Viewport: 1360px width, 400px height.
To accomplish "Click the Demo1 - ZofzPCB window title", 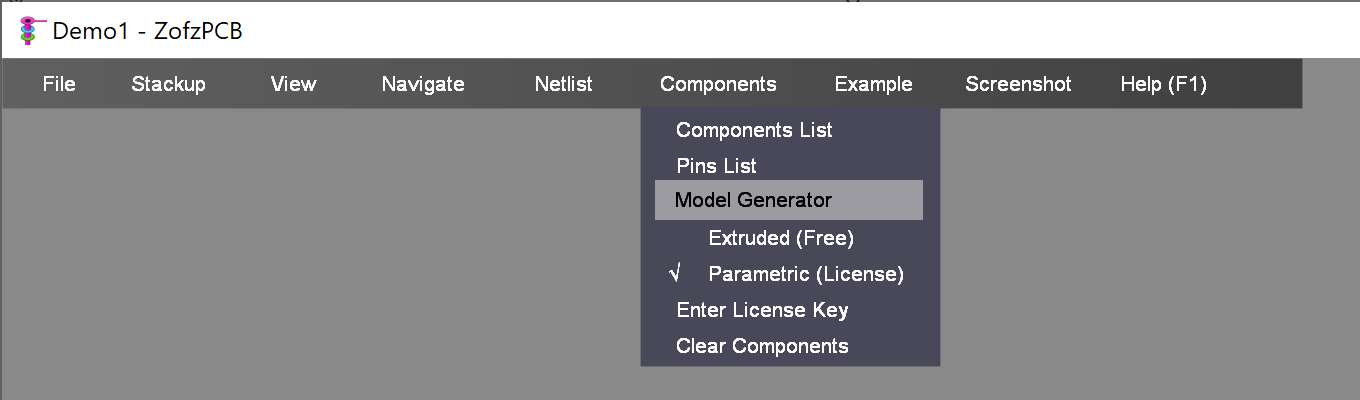I will coord(147,31).
